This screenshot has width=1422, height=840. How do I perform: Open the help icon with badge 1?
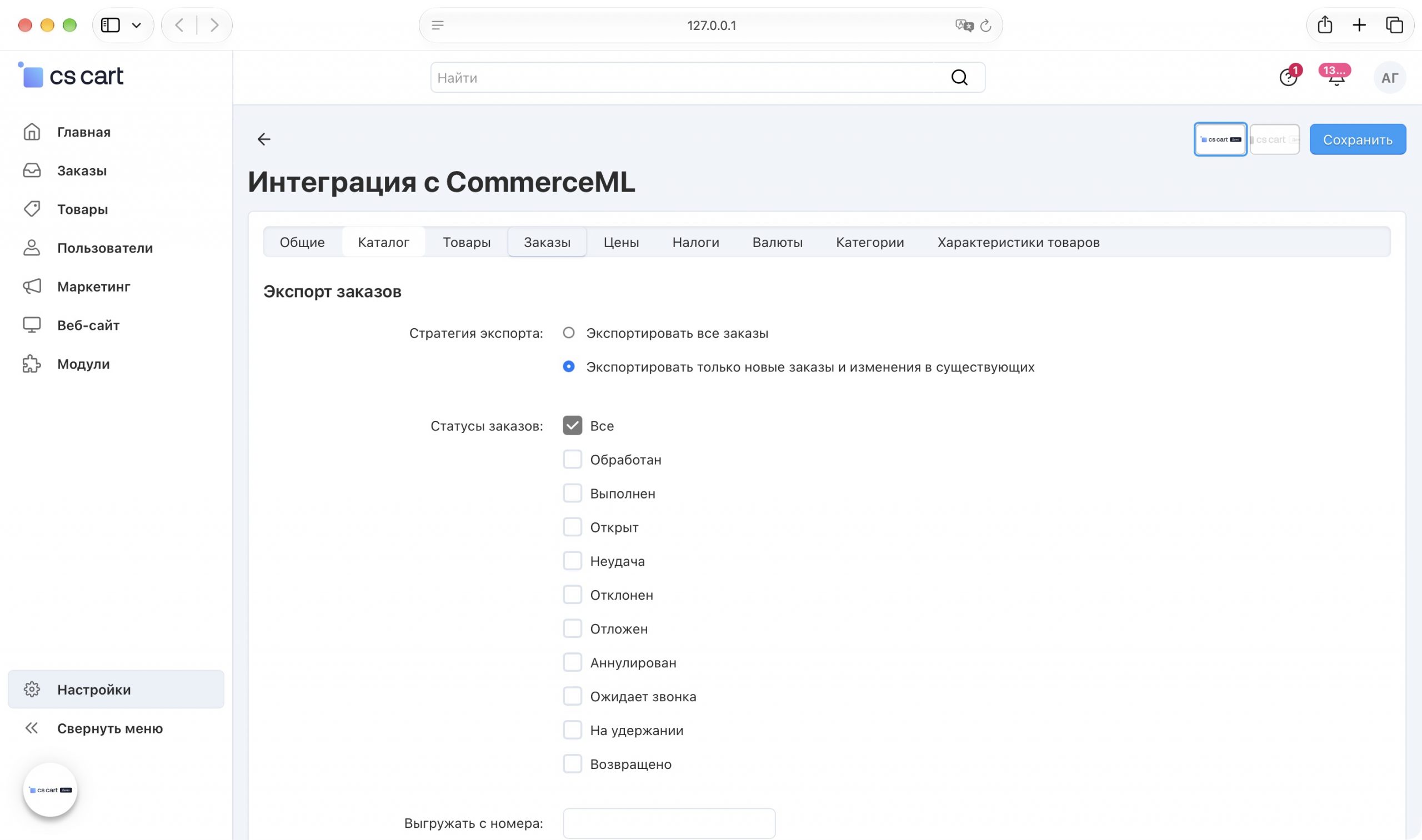(x=1288, y=77)
